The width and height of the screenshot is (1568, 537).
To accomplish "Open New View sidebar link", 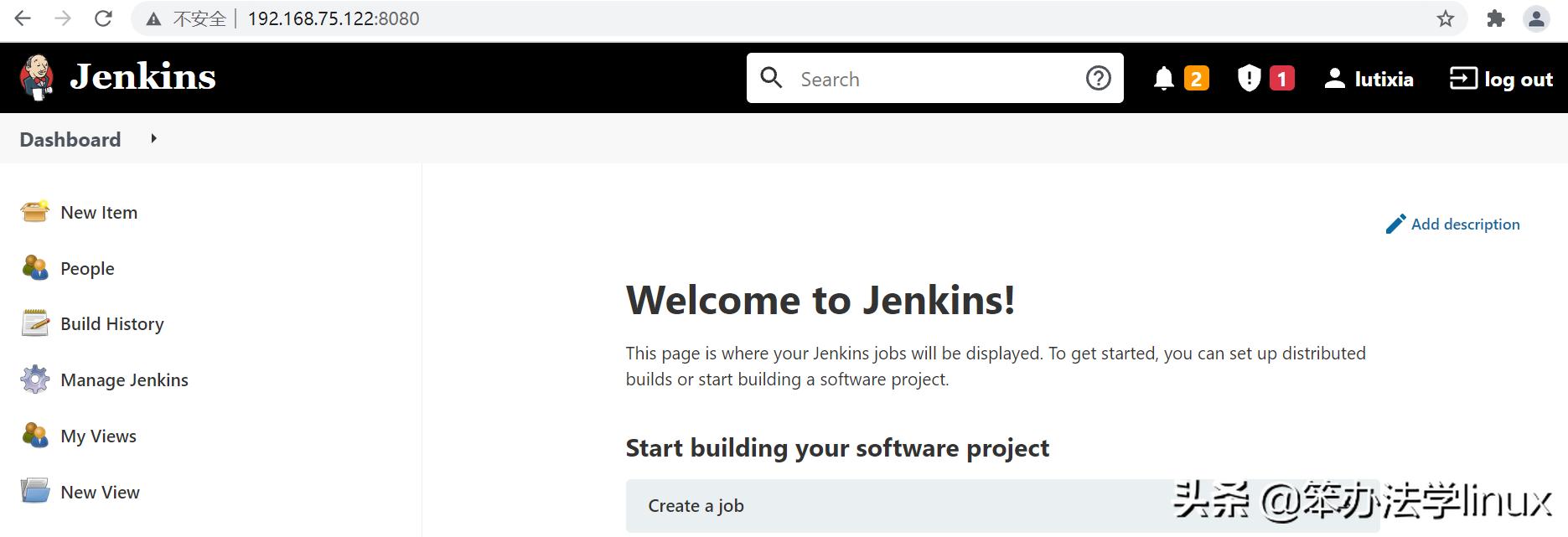I will 100,493.
